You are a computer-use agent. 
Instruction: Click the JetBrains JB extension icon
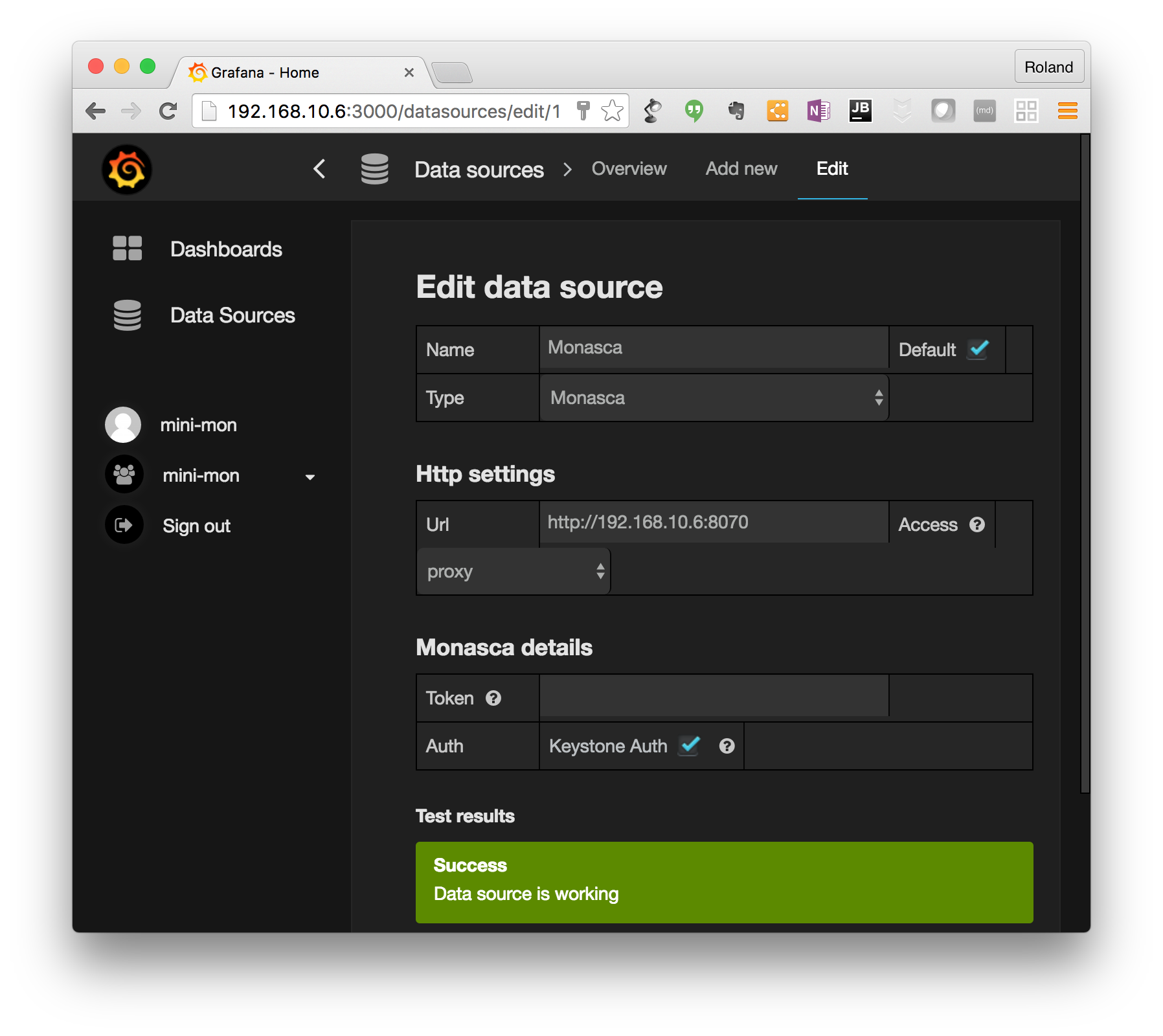pyautogui.click(x=860, y=111)
